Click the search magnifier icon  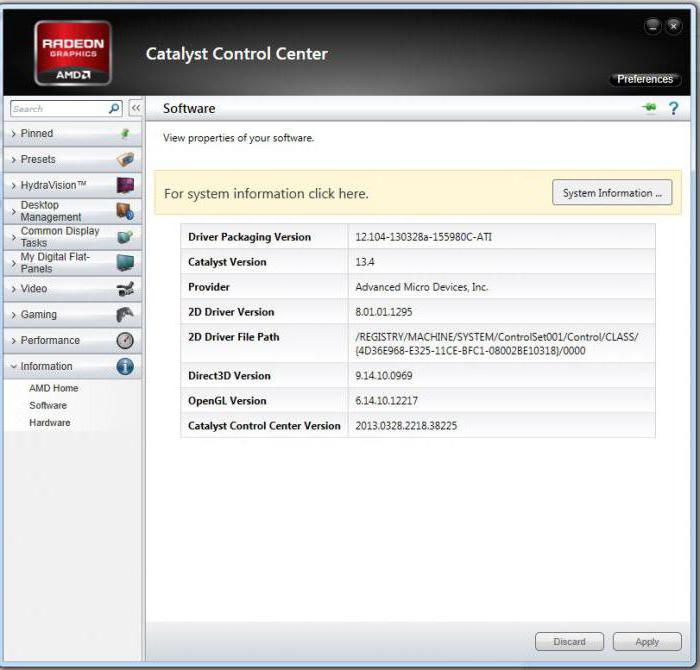(x=114, y=108)
